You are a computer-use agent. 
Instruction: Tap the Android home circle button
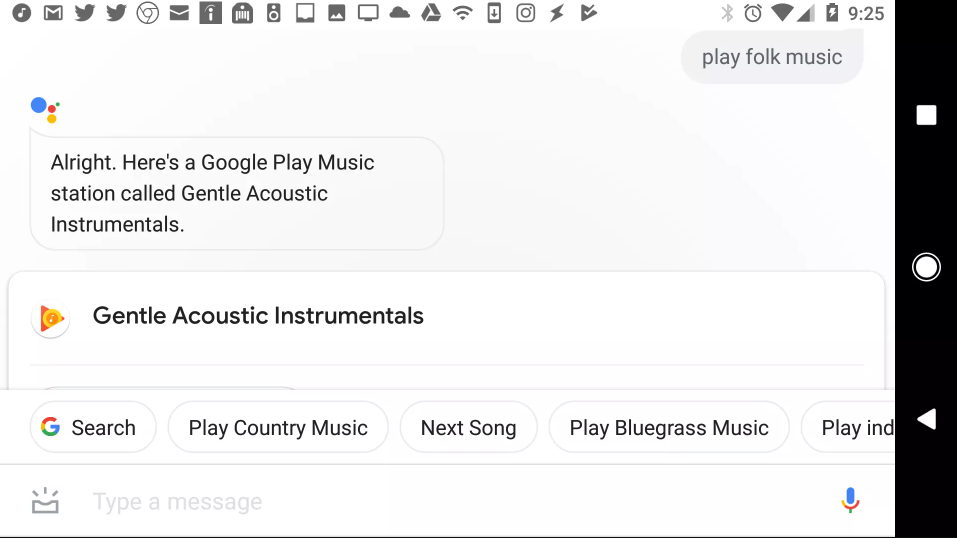[x=926, y=267]
